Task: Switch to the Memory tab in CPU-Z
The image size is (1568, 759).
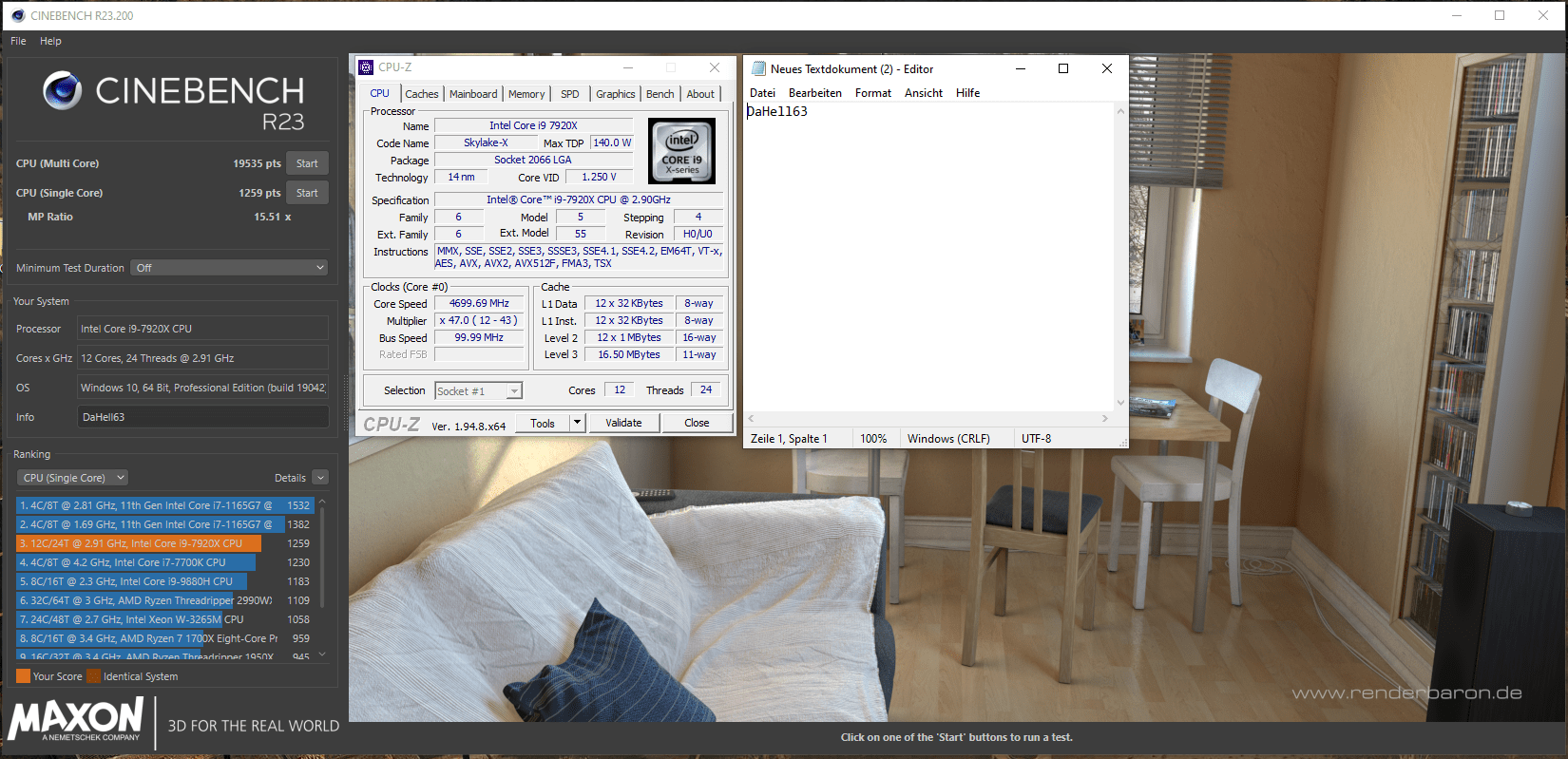Action: coord(526,94)
